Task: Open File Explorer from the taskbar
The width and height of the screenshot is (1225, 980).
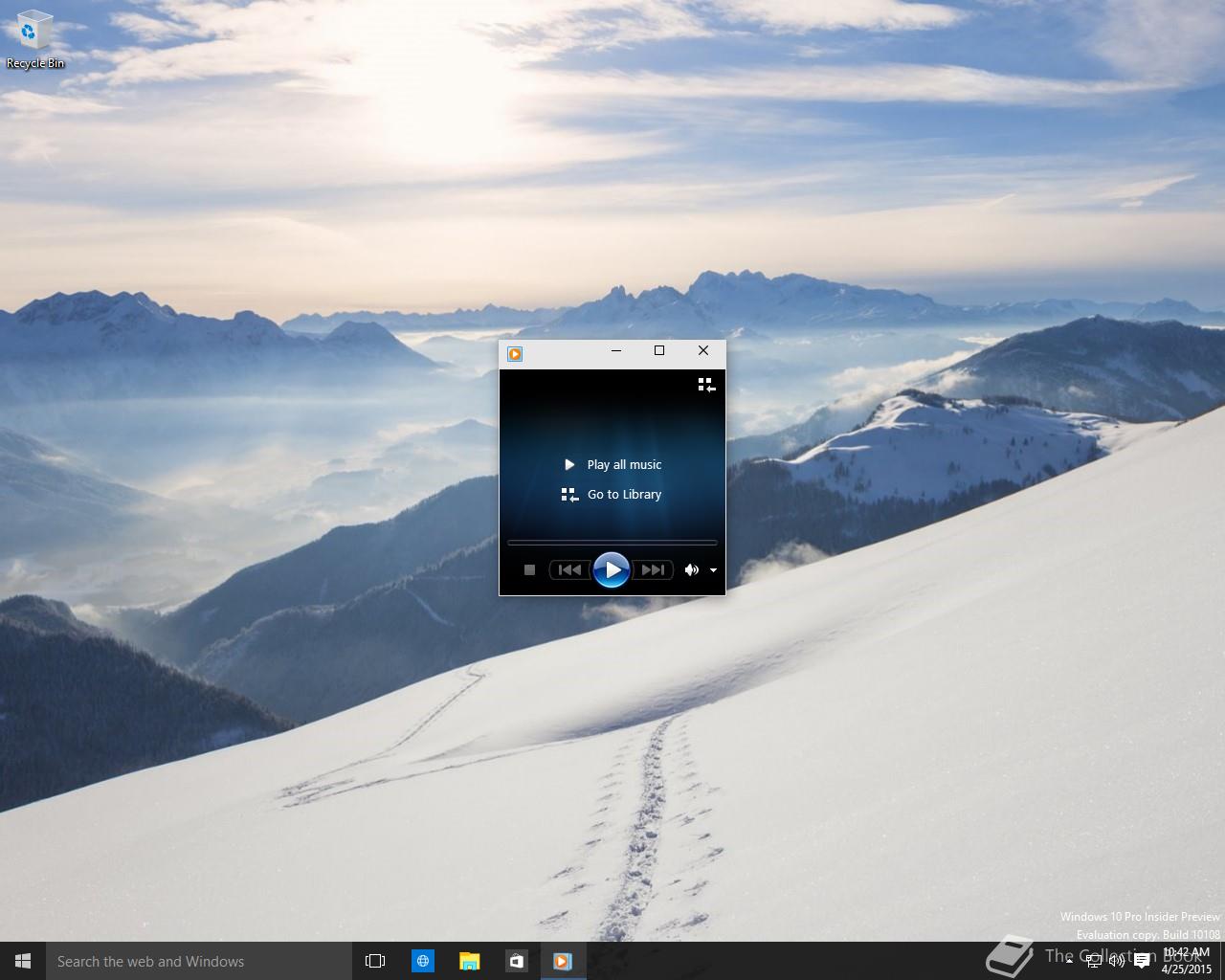Action: click(469, 961)
